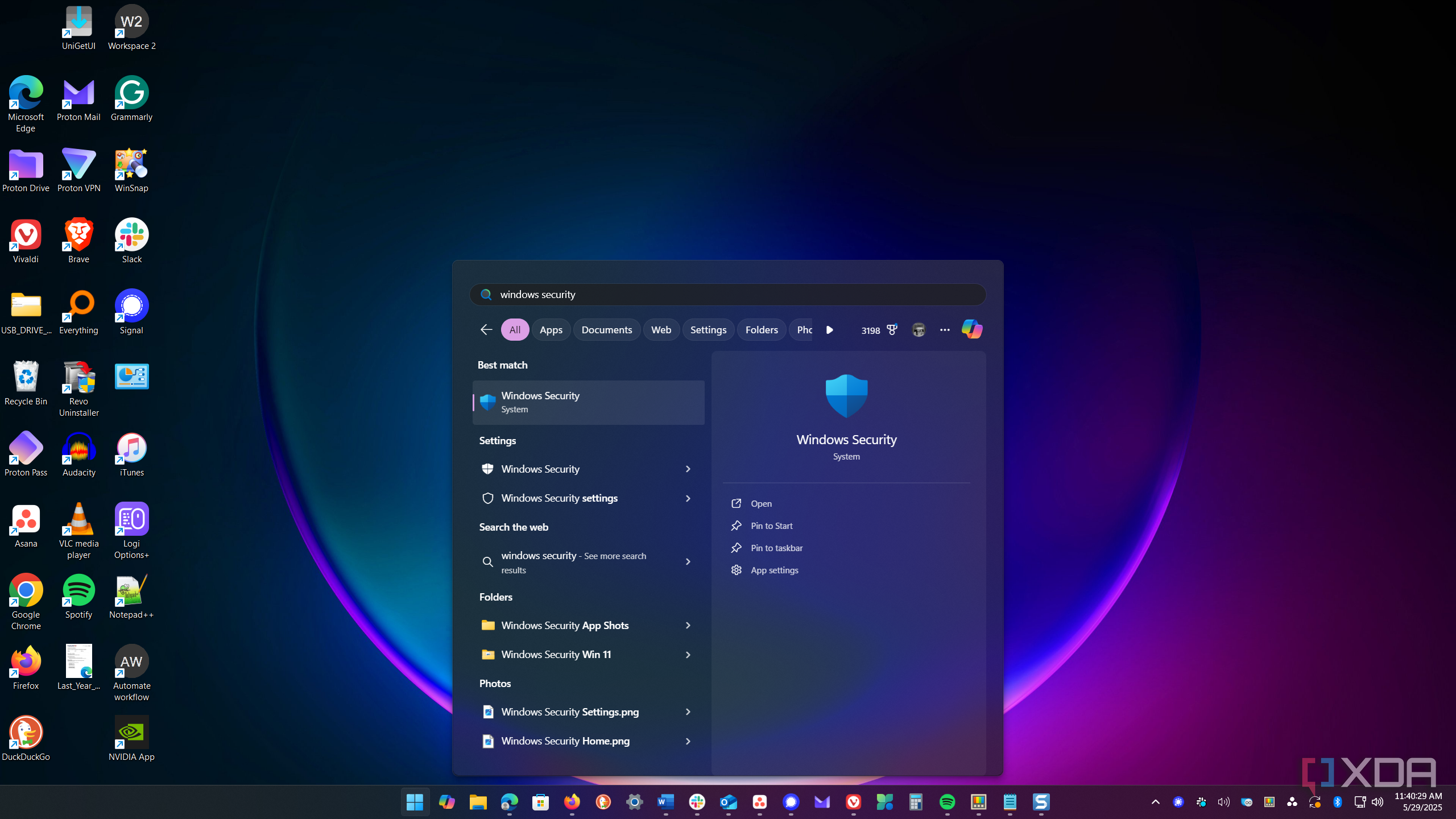The image size is (1456, 819).
Task: Click the search box containing windows security
Action: (x=727, y=295)
